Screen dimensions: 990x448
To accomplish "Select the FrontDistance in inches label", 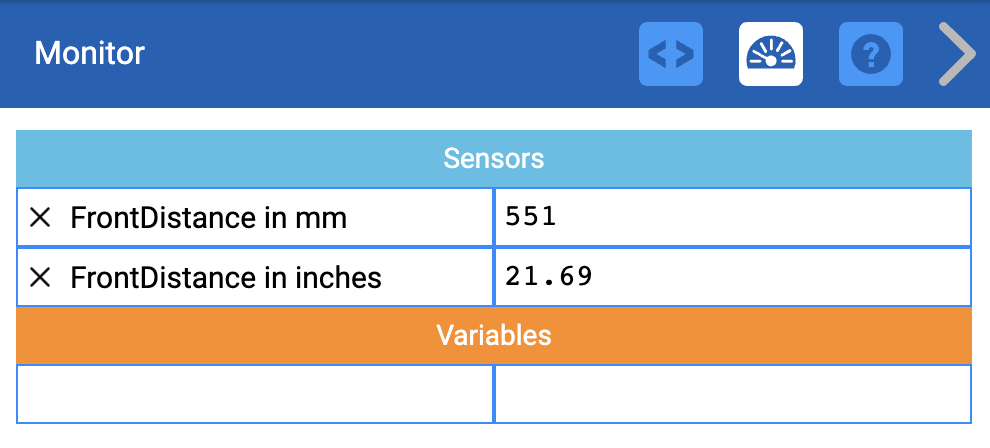I will point(226,277).
